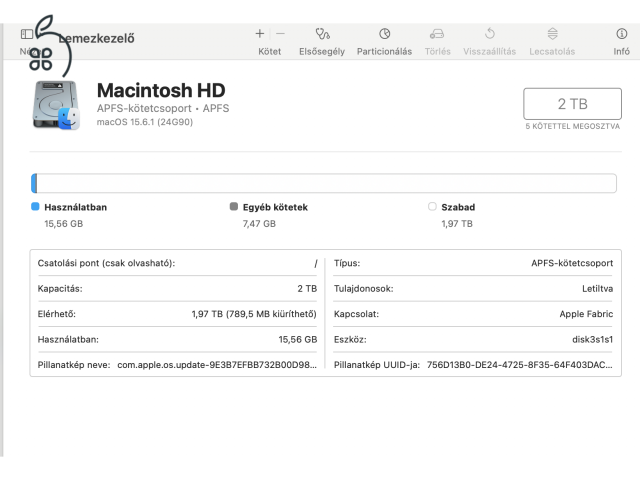Click the 'Típus:' row label

347,263
